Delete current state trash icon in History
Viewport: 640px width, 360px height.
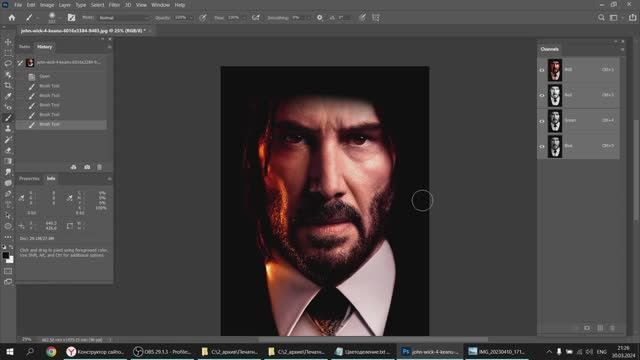[100, 167]
